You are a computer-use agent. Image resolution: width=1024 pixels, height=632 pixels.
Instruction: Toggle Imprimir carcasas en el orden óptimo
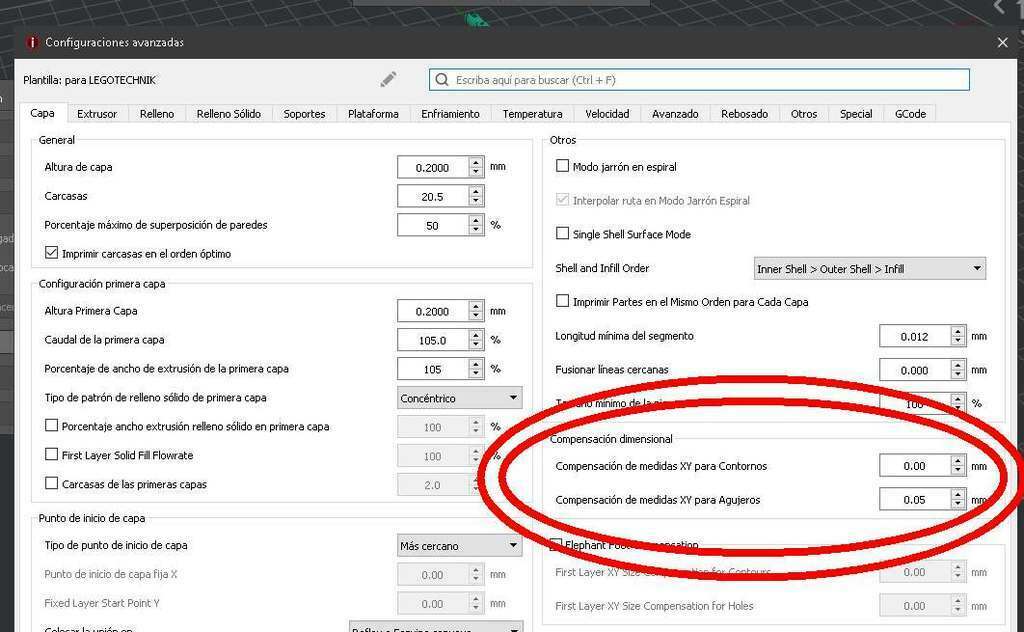coord(52,253)
